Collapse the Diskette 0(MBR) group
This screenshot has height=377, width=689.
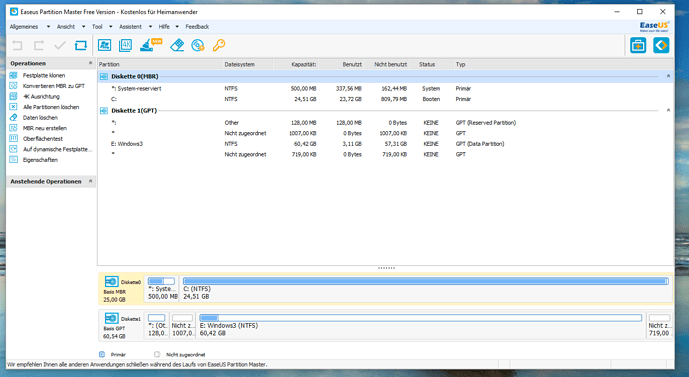[668, 76]
